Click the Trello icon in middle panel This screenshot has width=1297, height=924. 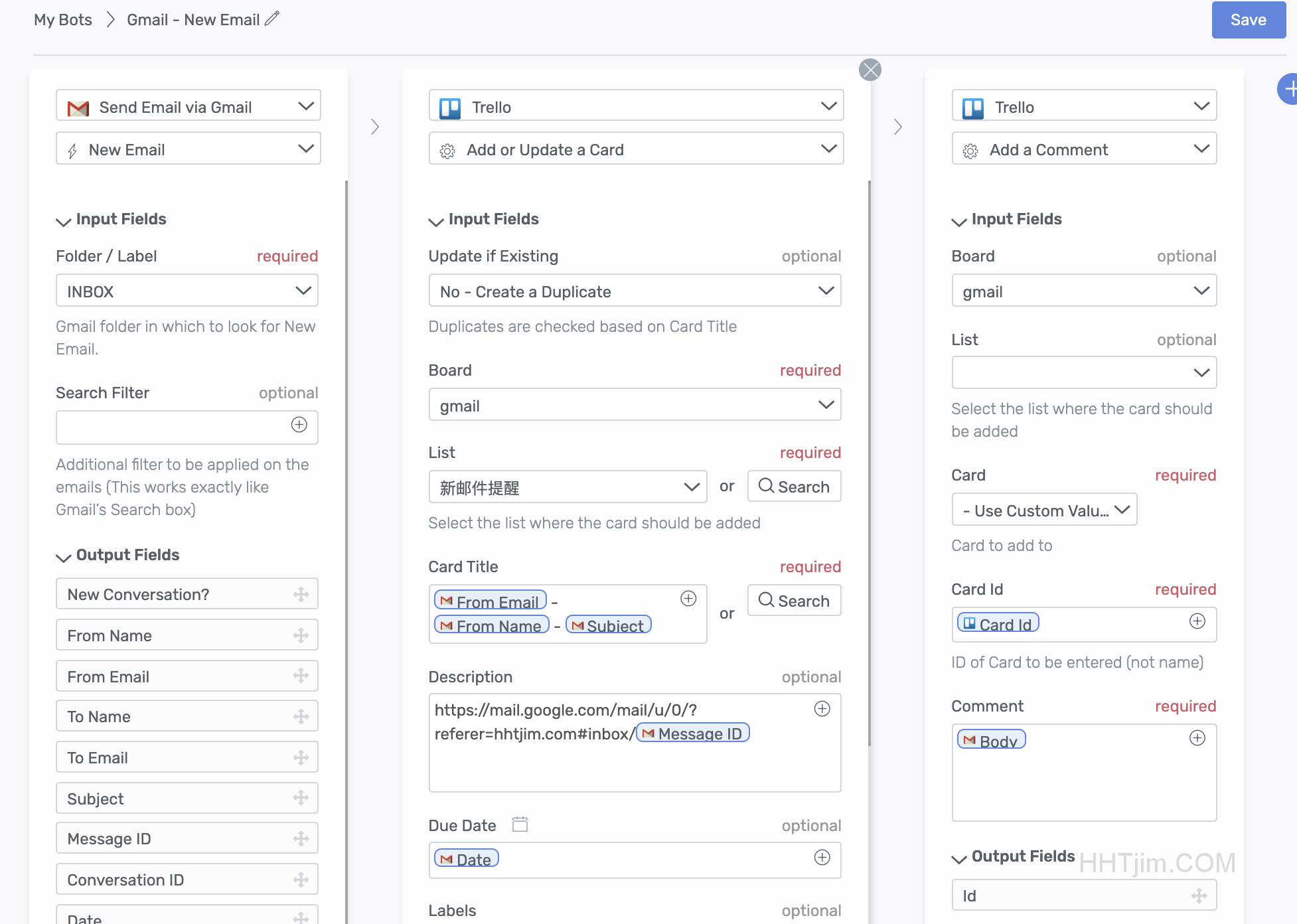(451, 107)
